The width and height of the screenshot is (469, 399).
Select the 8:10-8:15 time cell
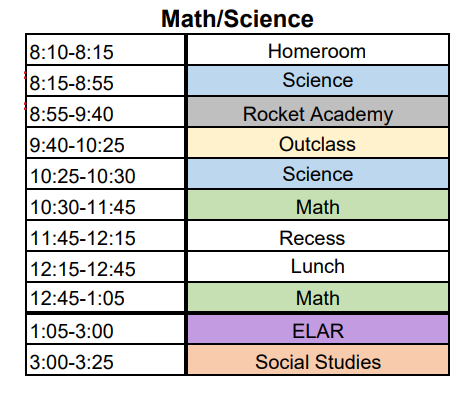(x=105, y=50)
